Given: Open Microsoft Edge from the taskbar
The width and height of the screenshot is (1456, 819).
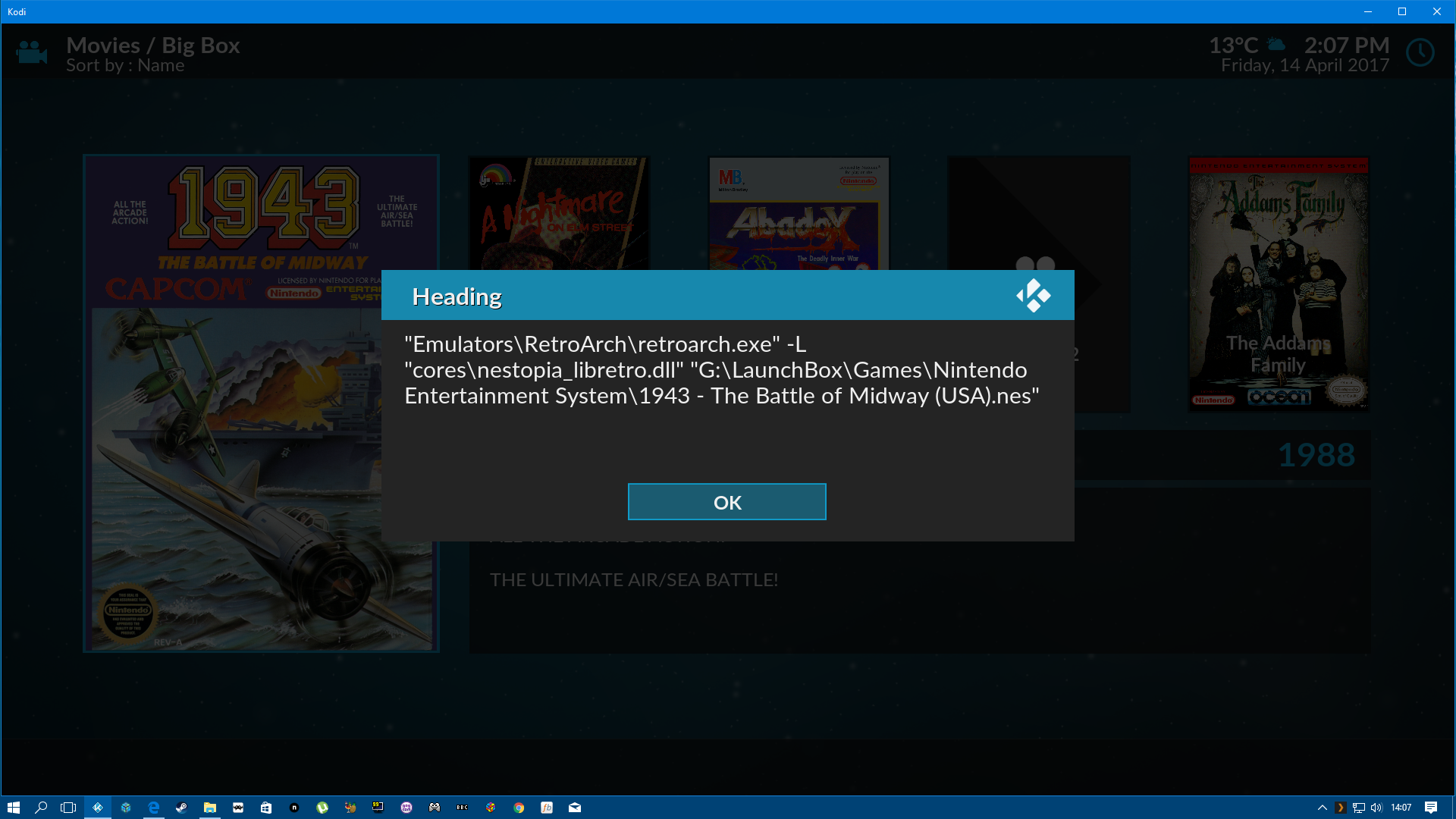Looking at the screenshot, I should 154,808.
